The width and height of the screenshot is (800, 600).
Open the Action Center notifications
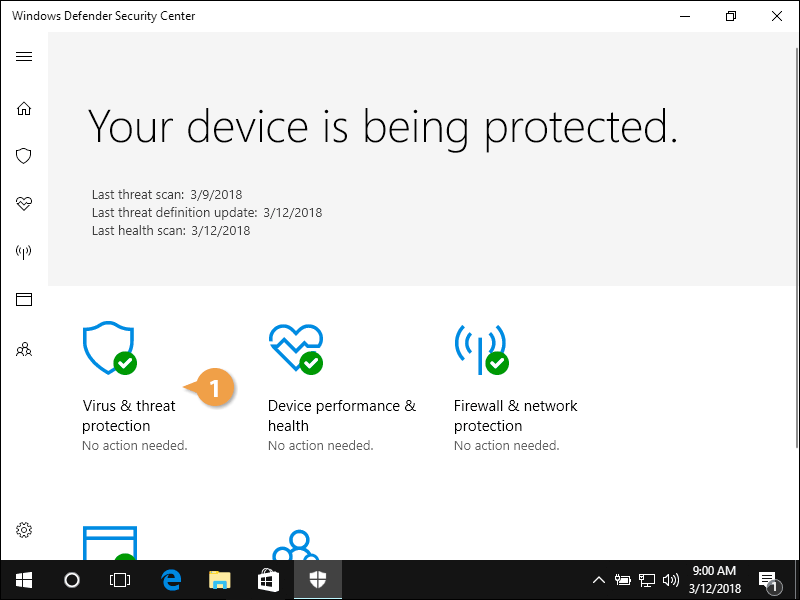(770, 579)
